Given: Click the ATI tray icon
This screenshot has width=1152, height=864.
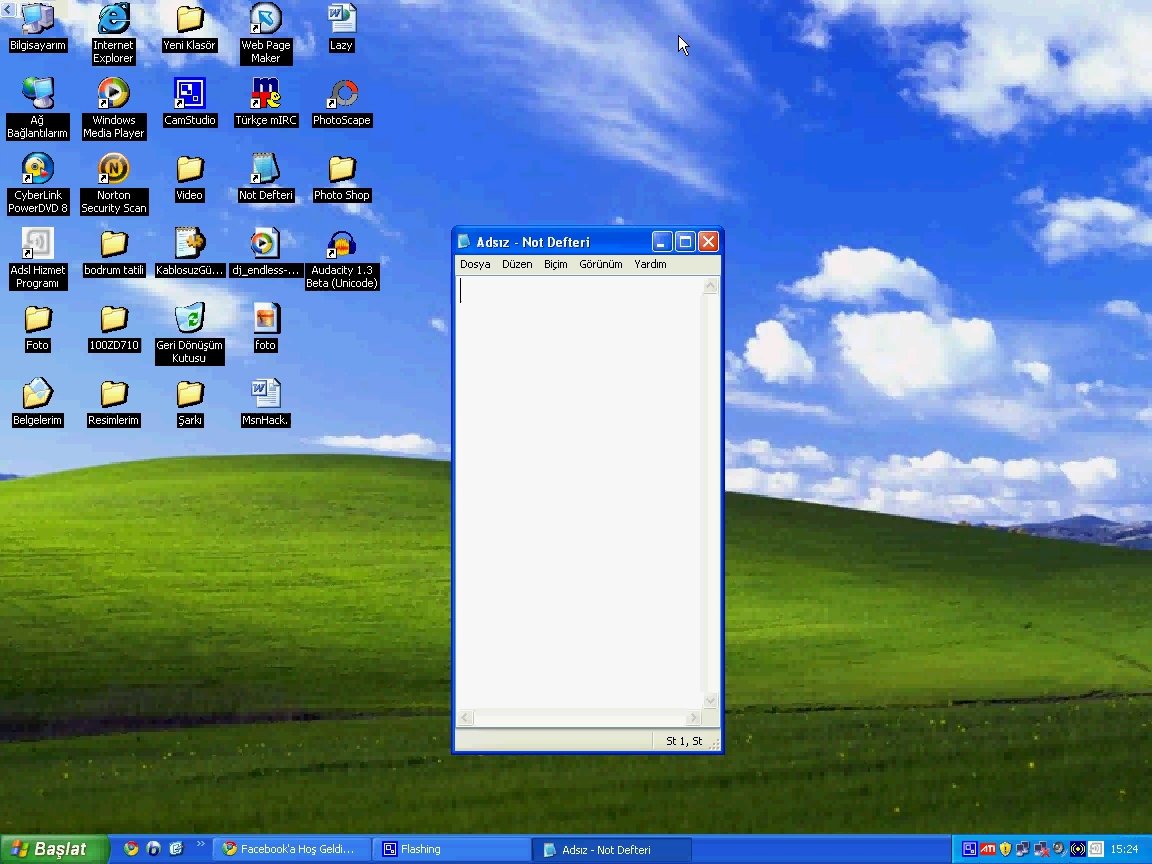Looking at the screenshot, I should pos(988,849).
